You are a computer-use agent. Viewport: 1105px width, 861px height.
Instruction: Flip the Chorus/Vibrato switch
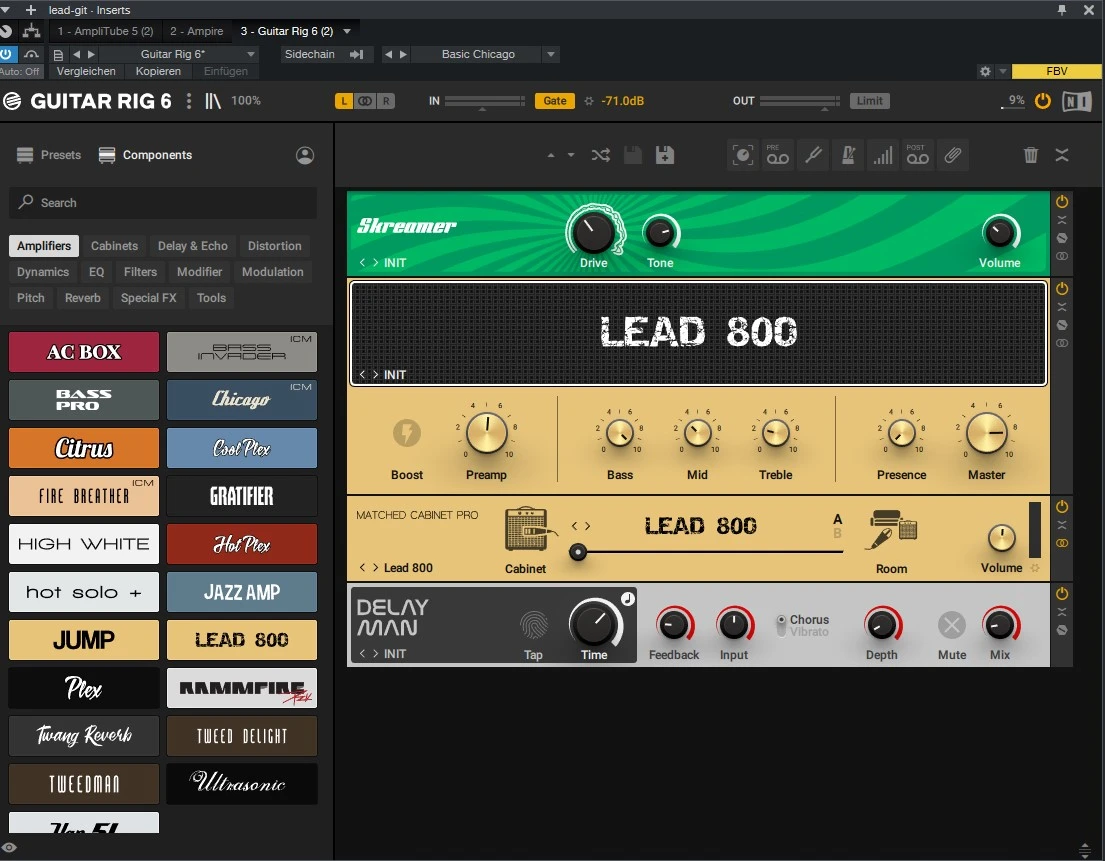[x=781, y=625]
